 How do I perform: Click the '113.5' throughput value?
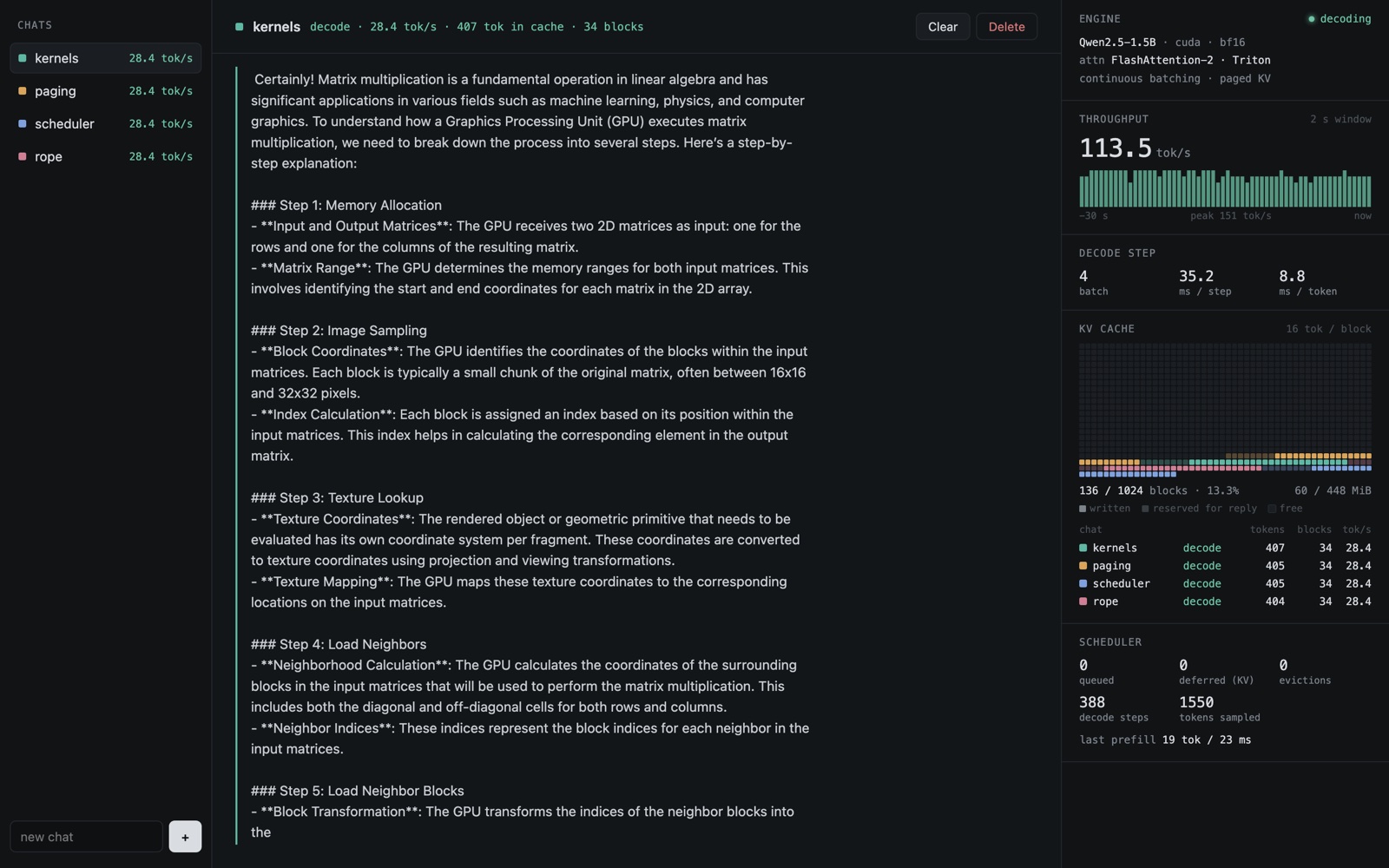click(x=1116, y=148)
